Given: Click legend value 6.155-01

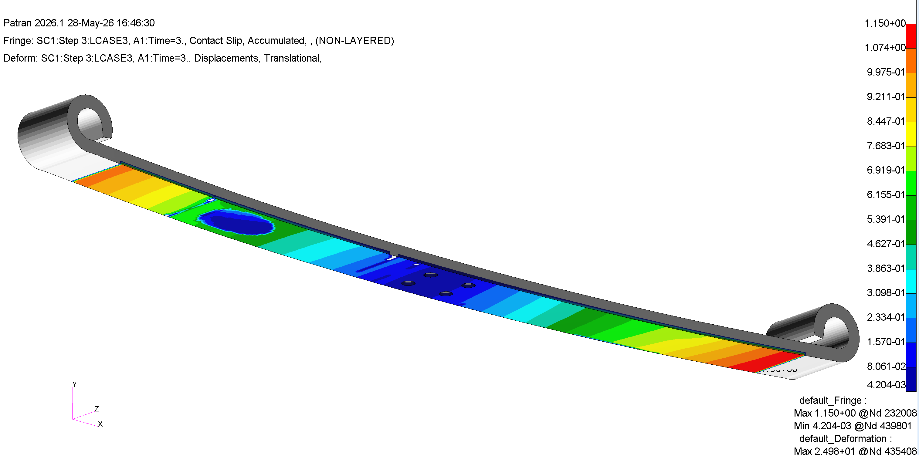Looking at the screenshot, I should 885,195.
